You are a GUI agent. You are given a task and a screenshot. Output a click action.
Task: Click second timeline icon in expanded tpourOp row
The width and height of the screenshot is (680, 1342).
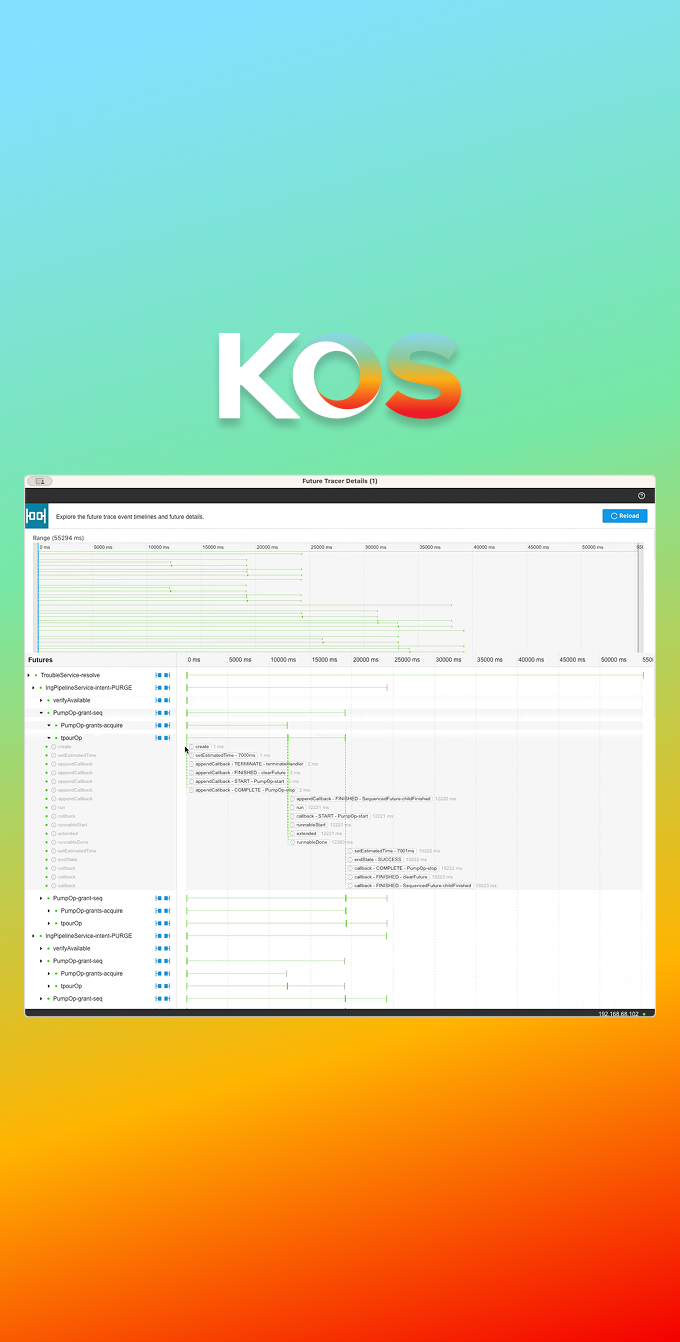point(167,738)
